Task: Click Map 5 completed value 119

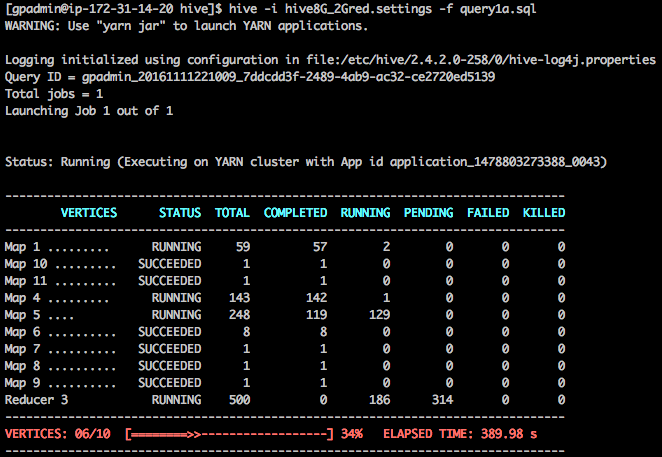Action: pos(317,315)
